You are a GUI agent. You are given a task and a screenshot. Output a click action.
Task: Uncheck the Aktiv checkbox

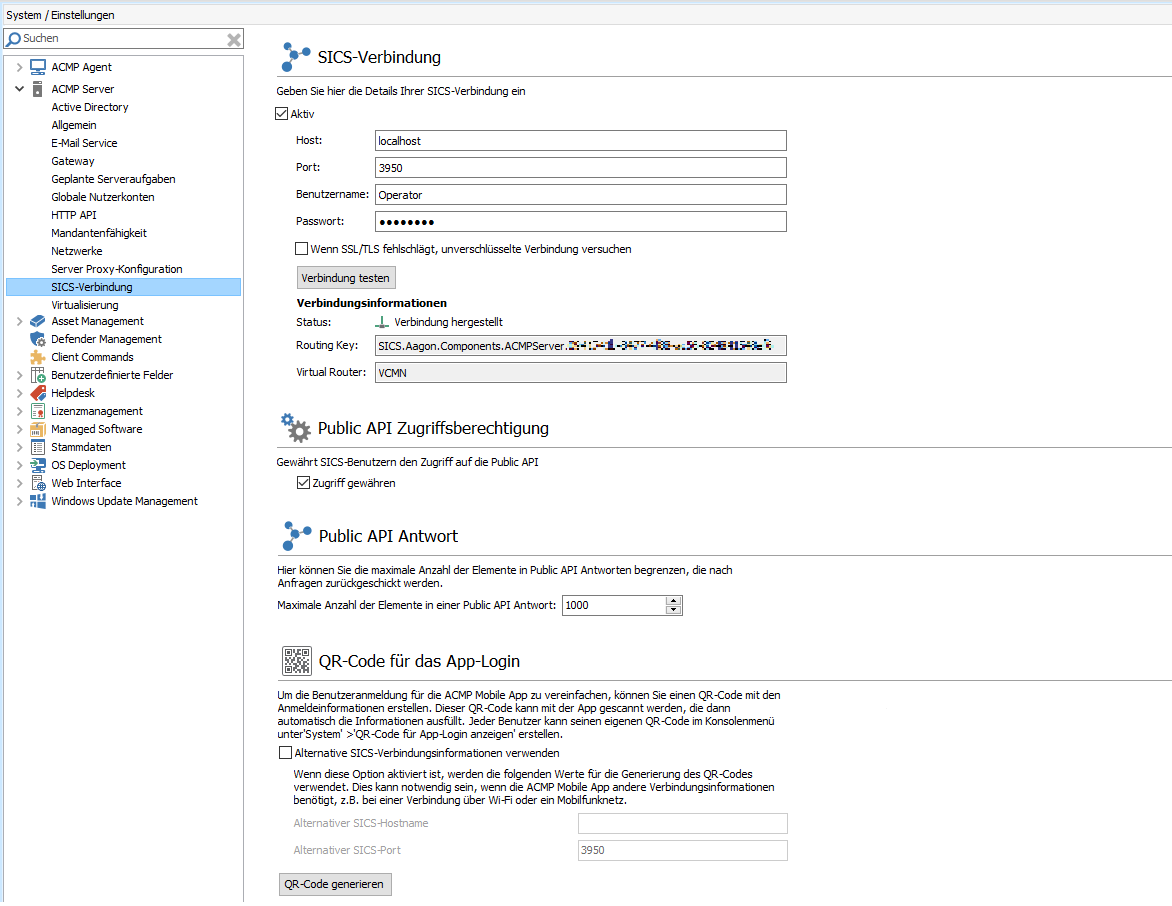[282, 113]
